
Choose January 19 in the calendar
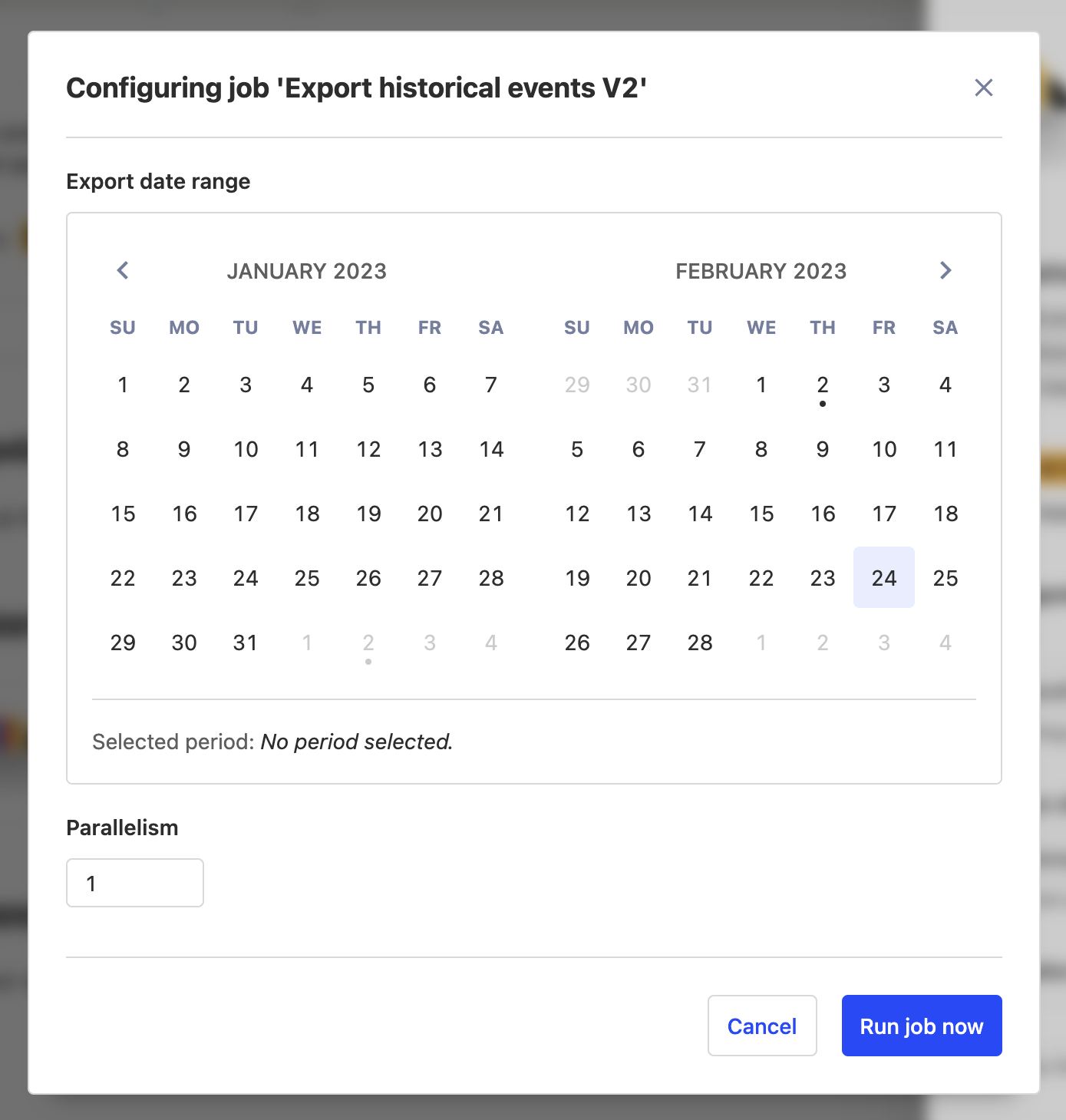(x=368, y=514)
